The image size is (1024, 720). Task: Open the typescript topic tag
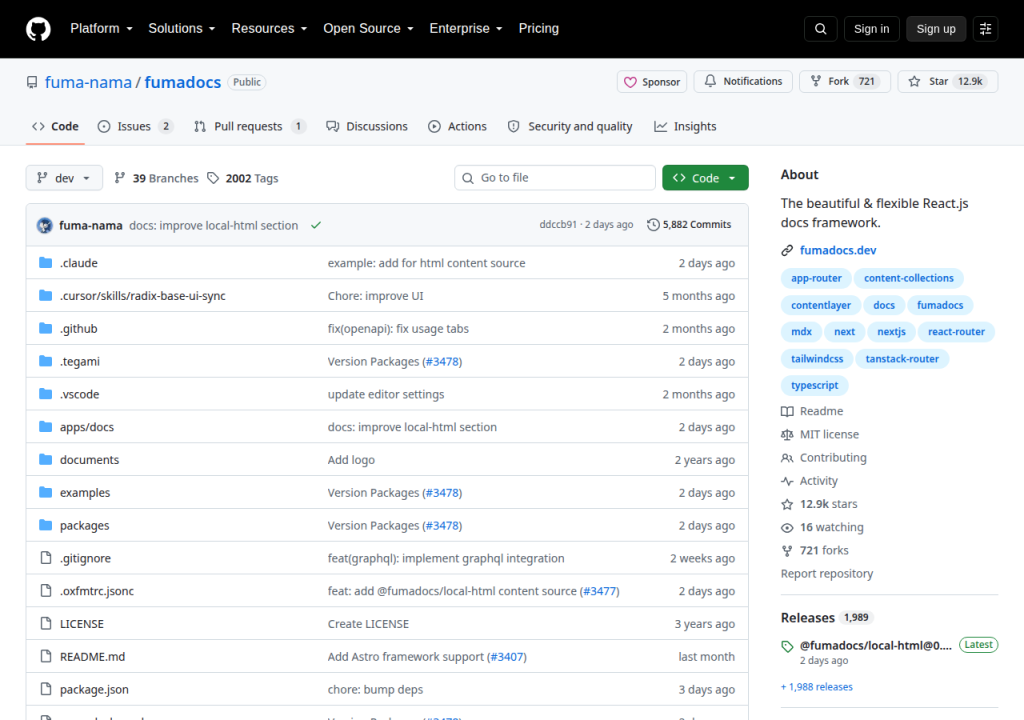click(x=814, y=385)
